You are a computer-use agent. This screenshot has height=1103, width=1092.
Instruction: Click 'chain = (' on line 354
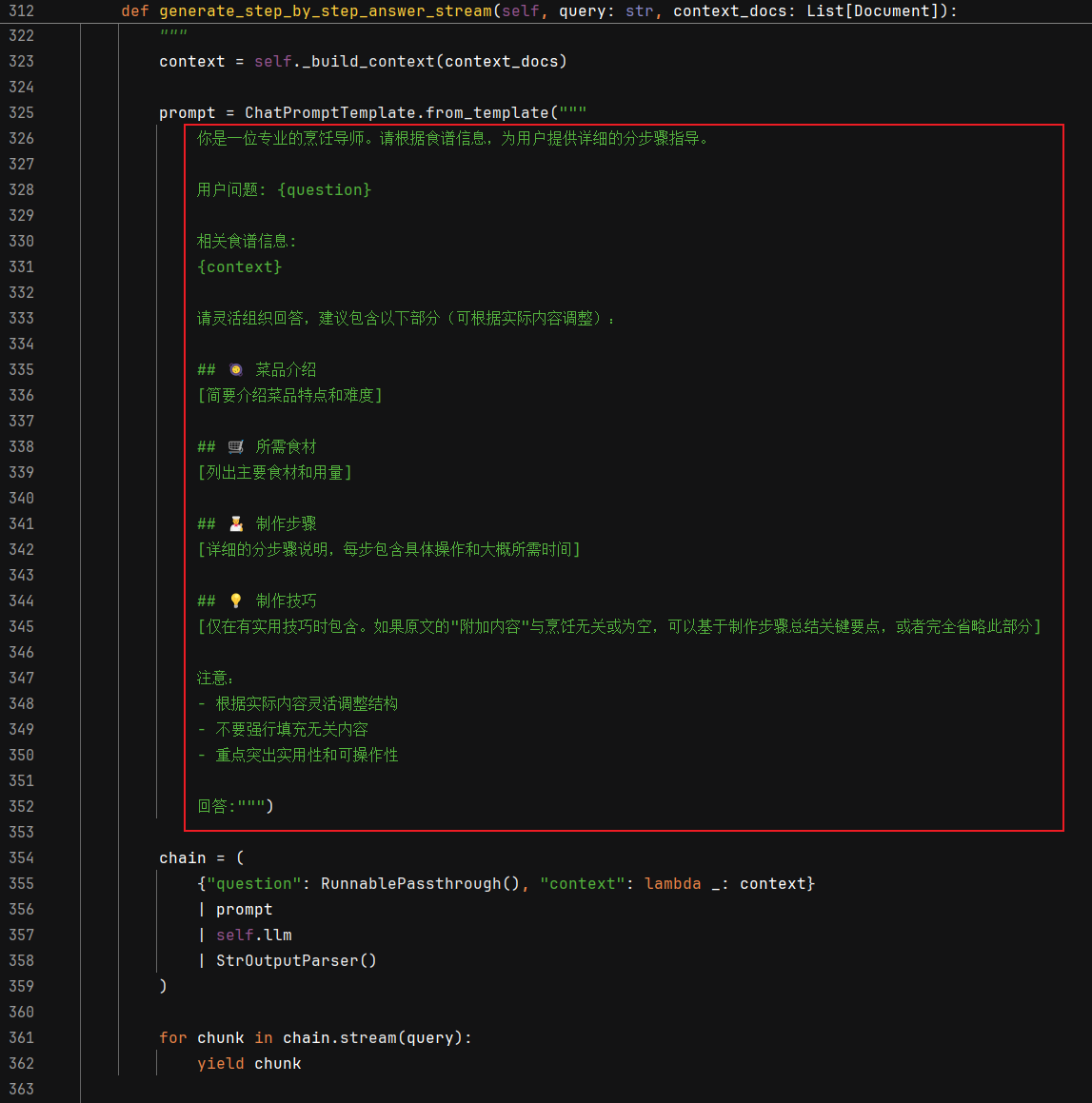tap(201, 858)
